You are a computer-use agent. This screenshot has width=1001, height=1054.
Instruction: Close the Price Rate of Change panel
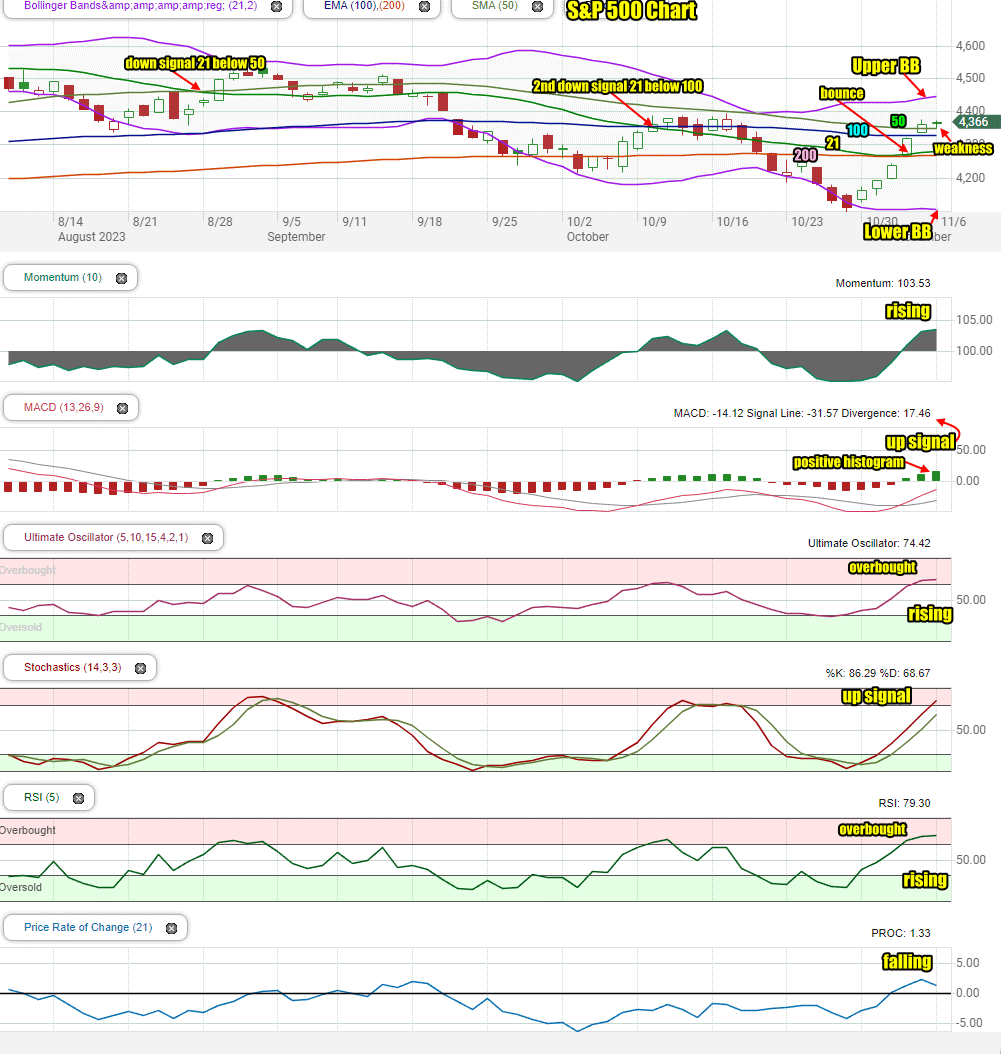click(x=171, y=928)
